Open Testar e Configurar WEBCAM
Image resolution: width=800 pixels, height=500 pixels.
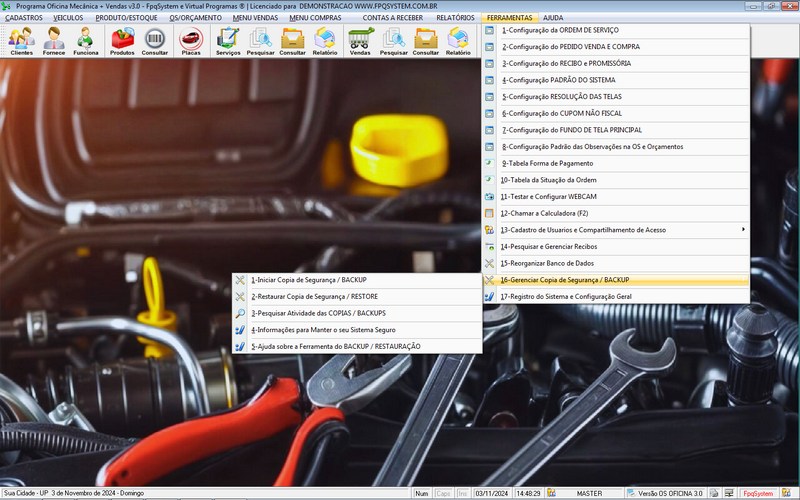[x=547, y=197]
